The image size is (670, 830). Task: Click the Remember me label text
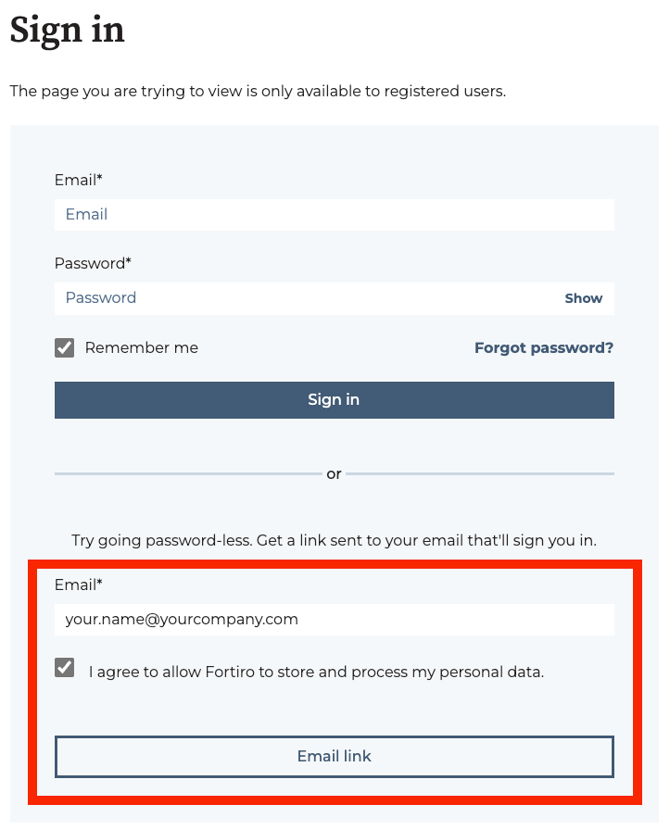[x=141, y=348]
